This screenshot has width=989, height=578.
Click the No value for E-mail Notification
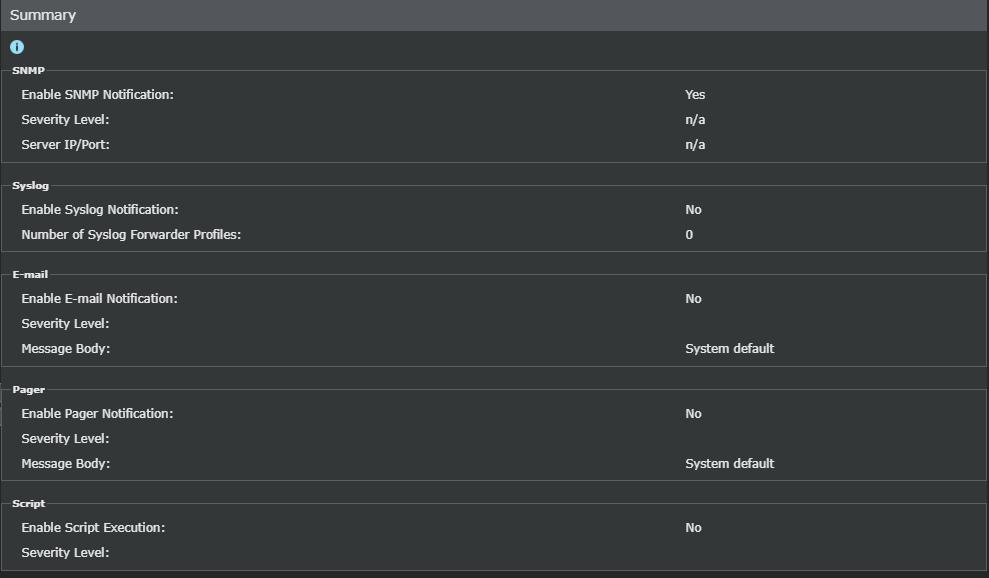pos(693,298)
